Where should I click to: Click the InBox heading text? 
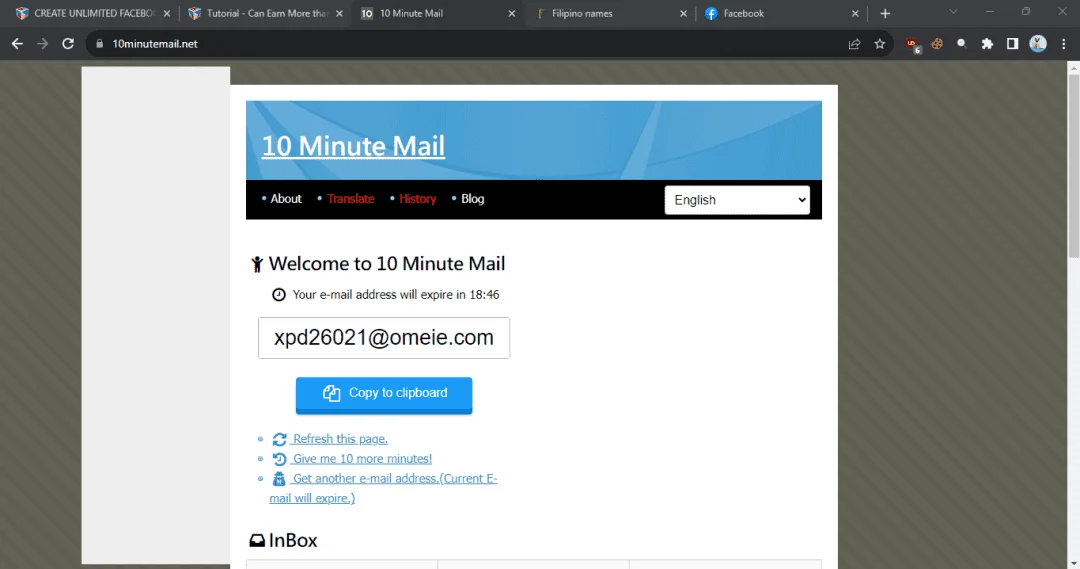coord(293,540)
